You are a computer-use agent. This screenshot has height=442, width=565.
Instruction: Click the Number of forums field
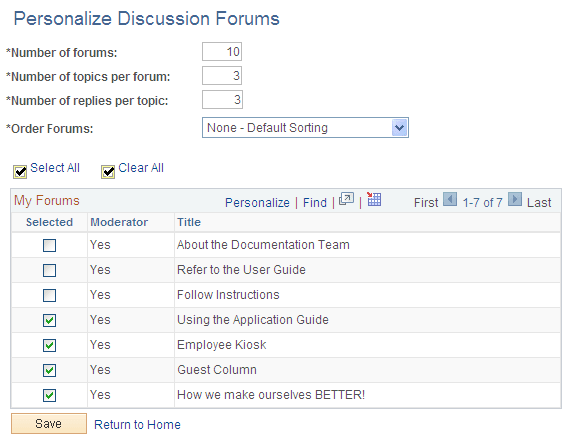222,52
